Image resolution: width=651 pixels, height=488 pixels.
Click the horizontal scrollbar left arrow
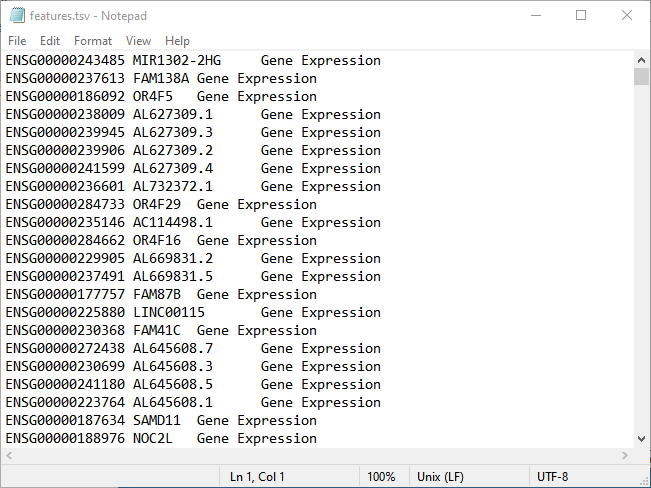(x=9, y=456)
